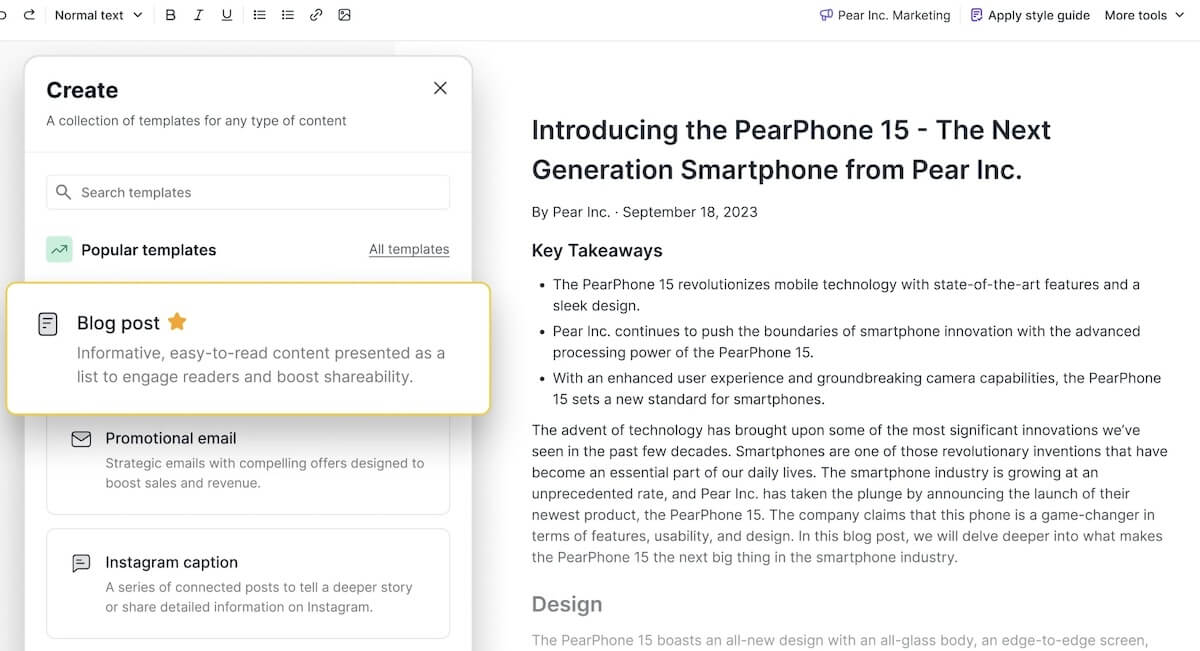Screen dimensions: 1200x651
Task: Click the byline 'By Pear Inc. · September 18, 2023'
Action: tap(644, 212)
